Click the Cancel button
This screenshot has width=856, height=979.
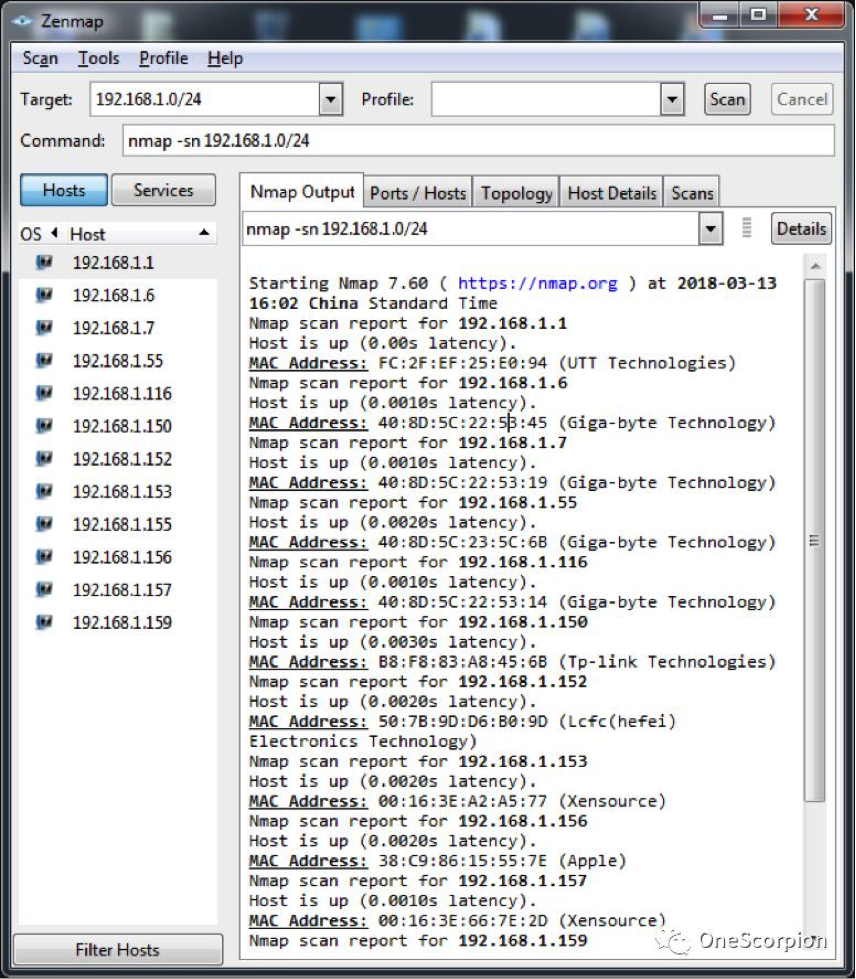tap(802, 99)
